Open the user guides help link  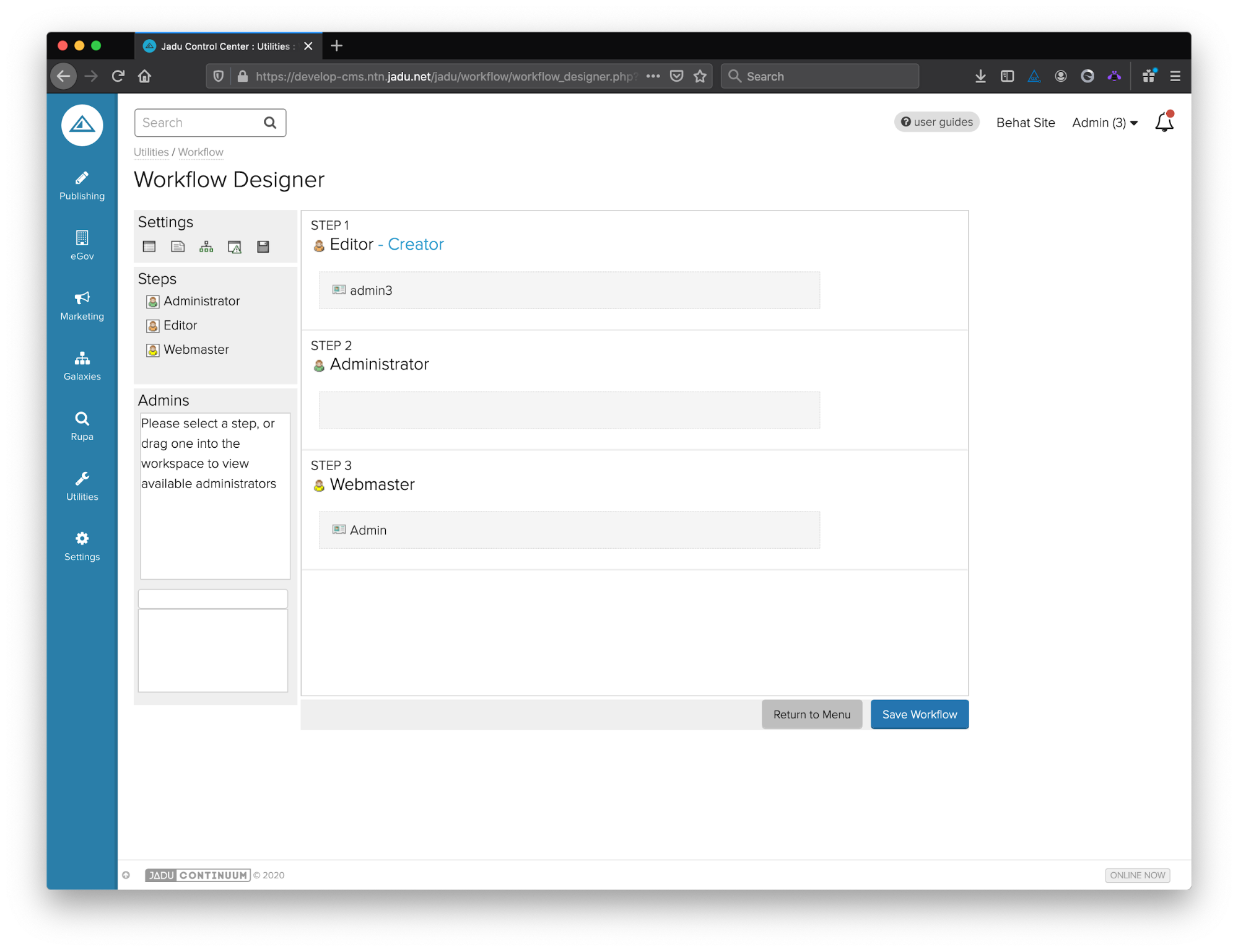tap(936, 122)
